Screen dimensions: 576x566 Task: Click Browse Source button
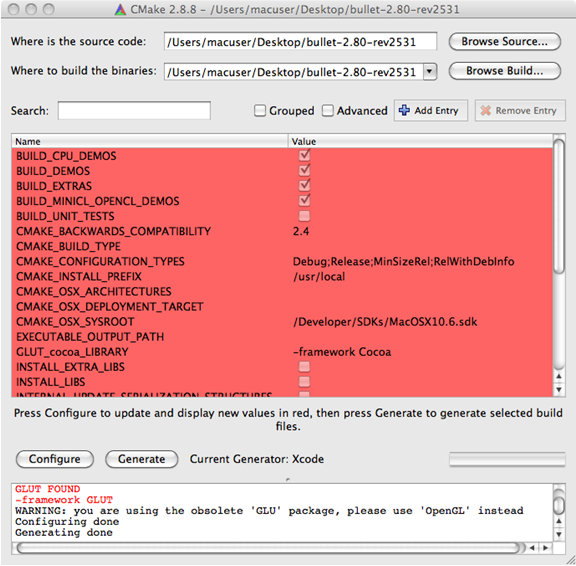click(505, 42)
